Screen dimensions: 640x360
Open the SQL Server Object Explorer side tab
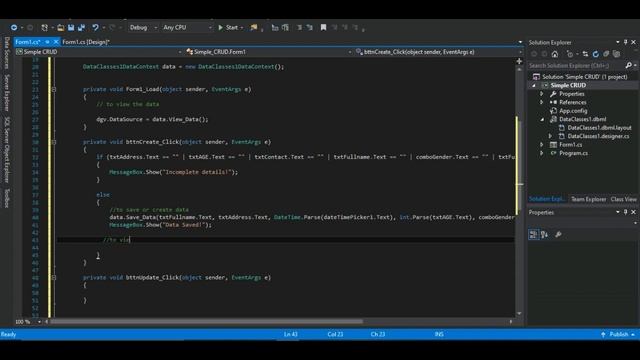pyautogui.click(x=7, y=150)
